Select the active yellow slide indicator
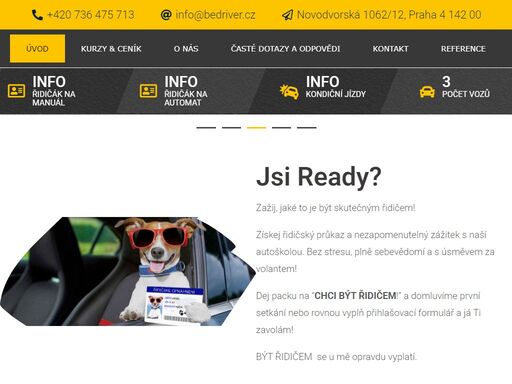 [256, 127]
